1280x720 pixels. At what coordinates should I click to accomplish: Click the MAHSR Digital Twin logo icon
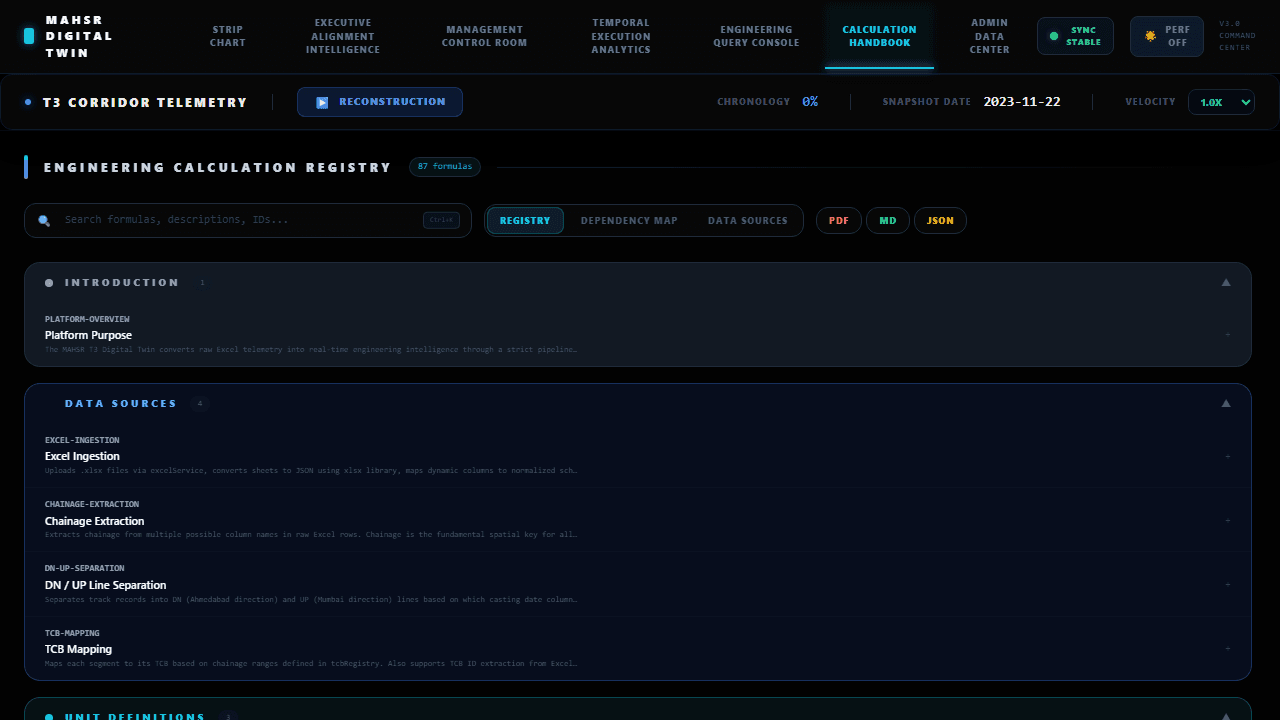(x=29, y=36)
